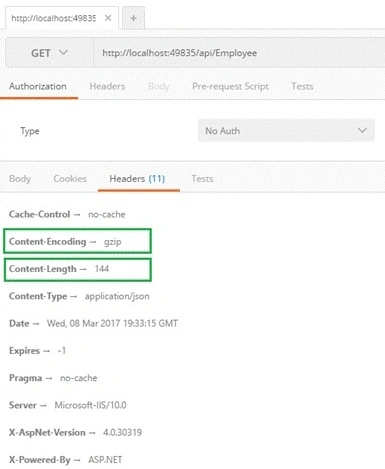
Task: Select the response Headers (11) tab
Action: tap(137, 179)
